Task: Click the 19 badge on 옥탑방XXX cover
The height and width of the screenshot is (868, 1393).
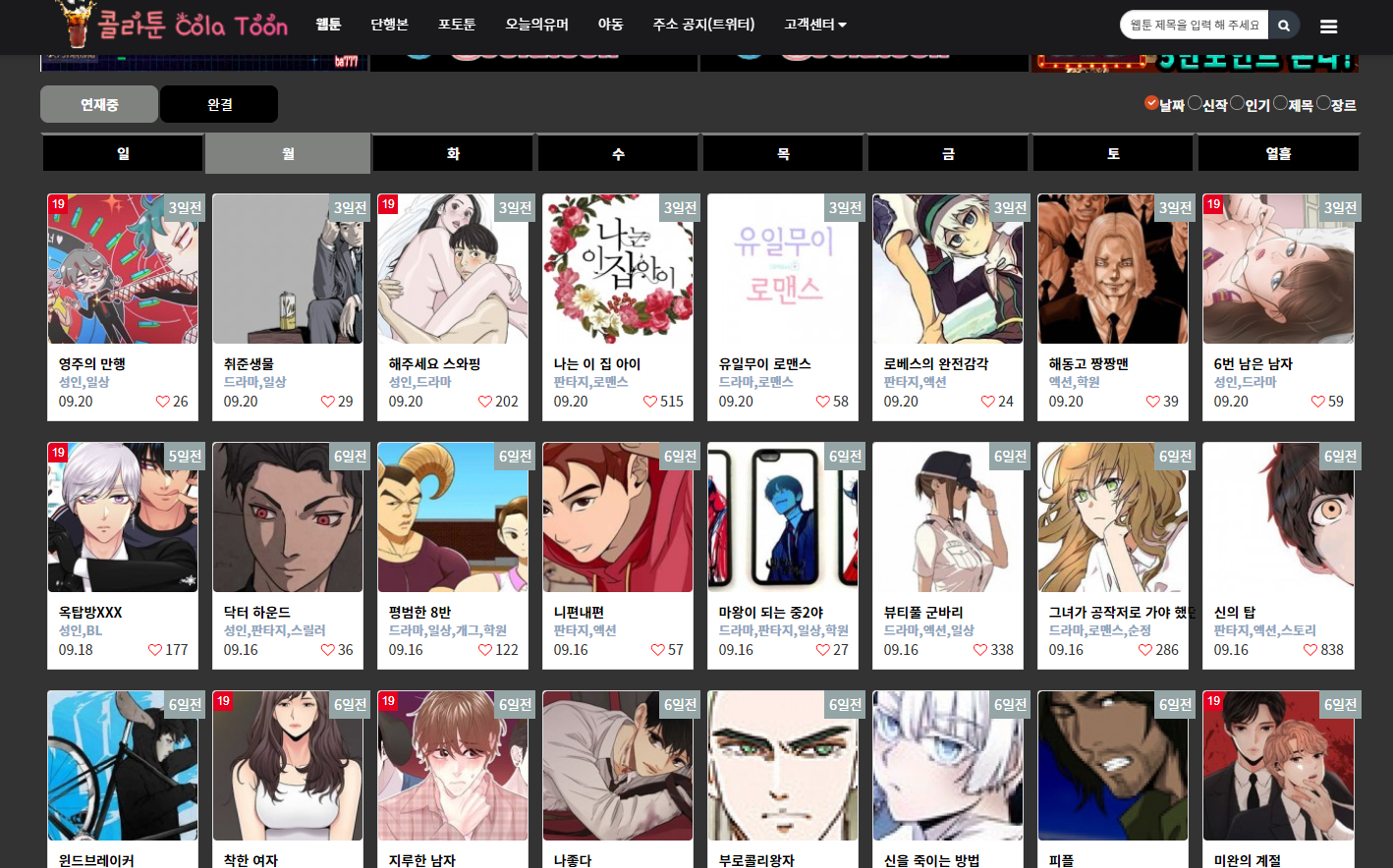Action: coord(58,453)
